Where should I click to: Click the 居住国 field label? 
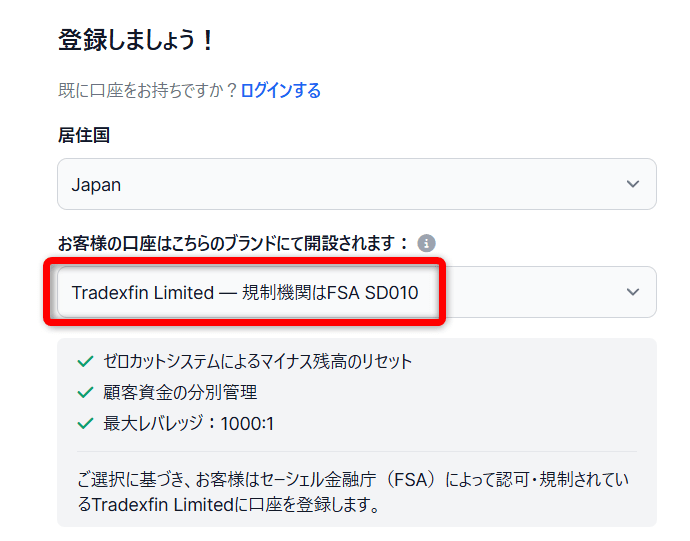(x=84, y=135)
